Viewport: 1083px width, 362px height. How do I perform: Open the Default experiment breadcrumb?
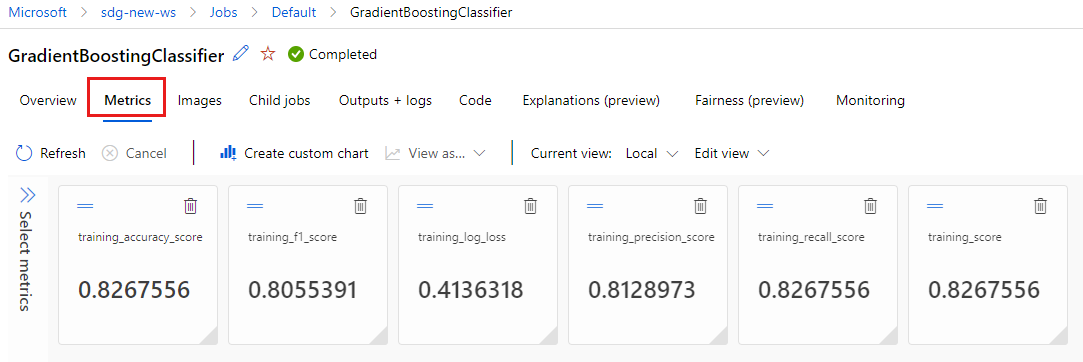(x=294, y=12)
